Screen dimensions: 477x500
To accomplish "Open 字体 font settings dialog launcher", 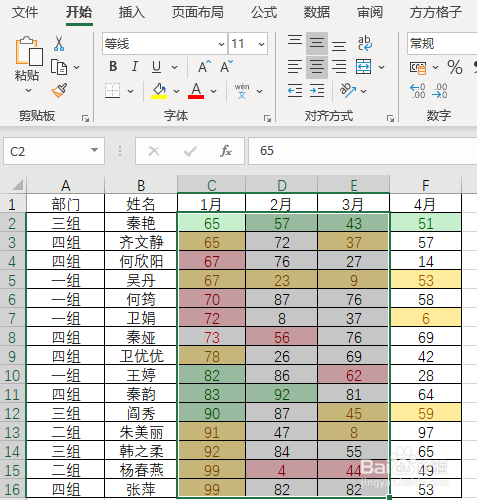I will point(267,118).
